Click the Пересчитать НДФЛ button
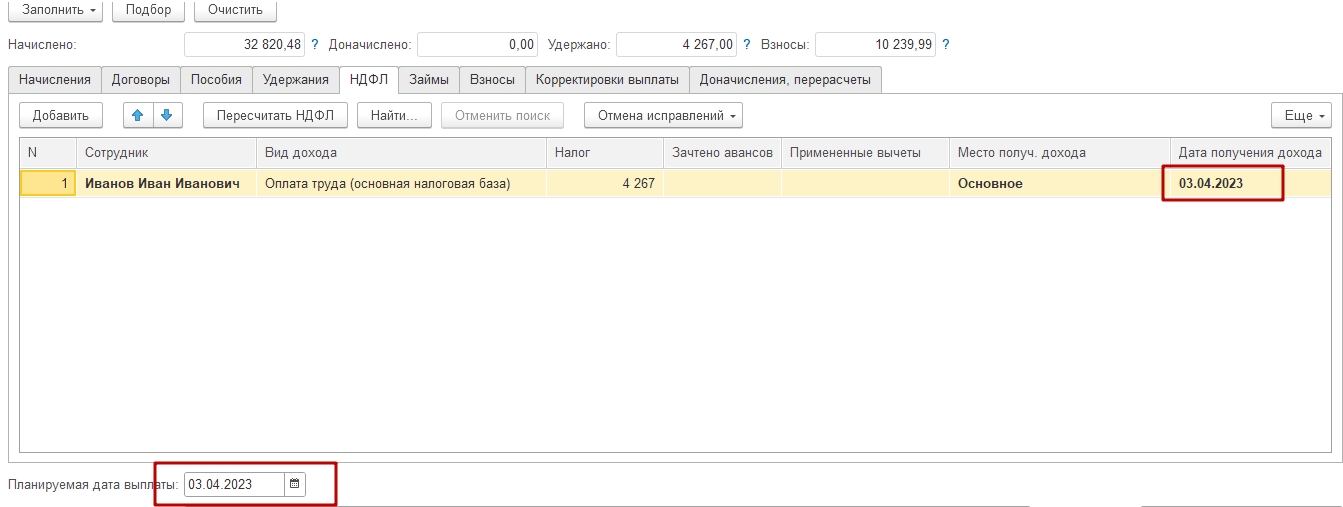 click(x=275, y=115)
